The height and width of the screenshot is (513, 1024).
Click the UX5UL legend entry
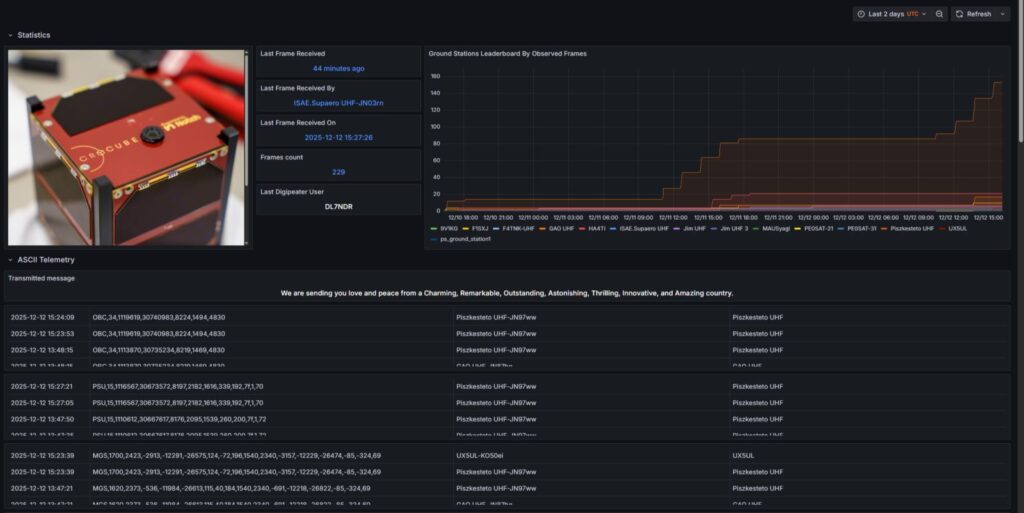pos(957,228)
